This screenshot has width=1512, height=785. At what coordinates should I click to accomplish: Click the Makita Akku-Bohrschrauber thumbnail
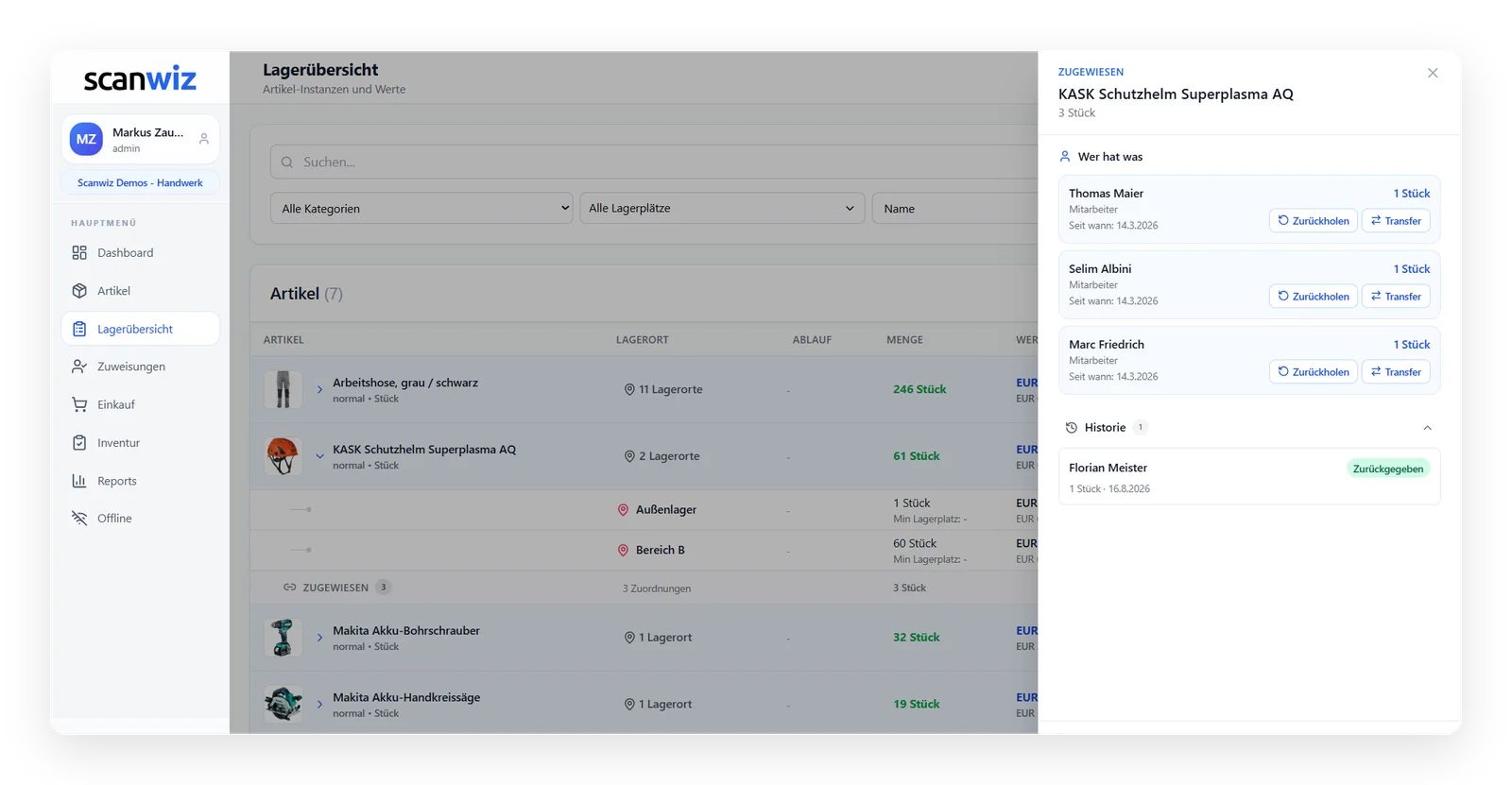coord(283,638)
